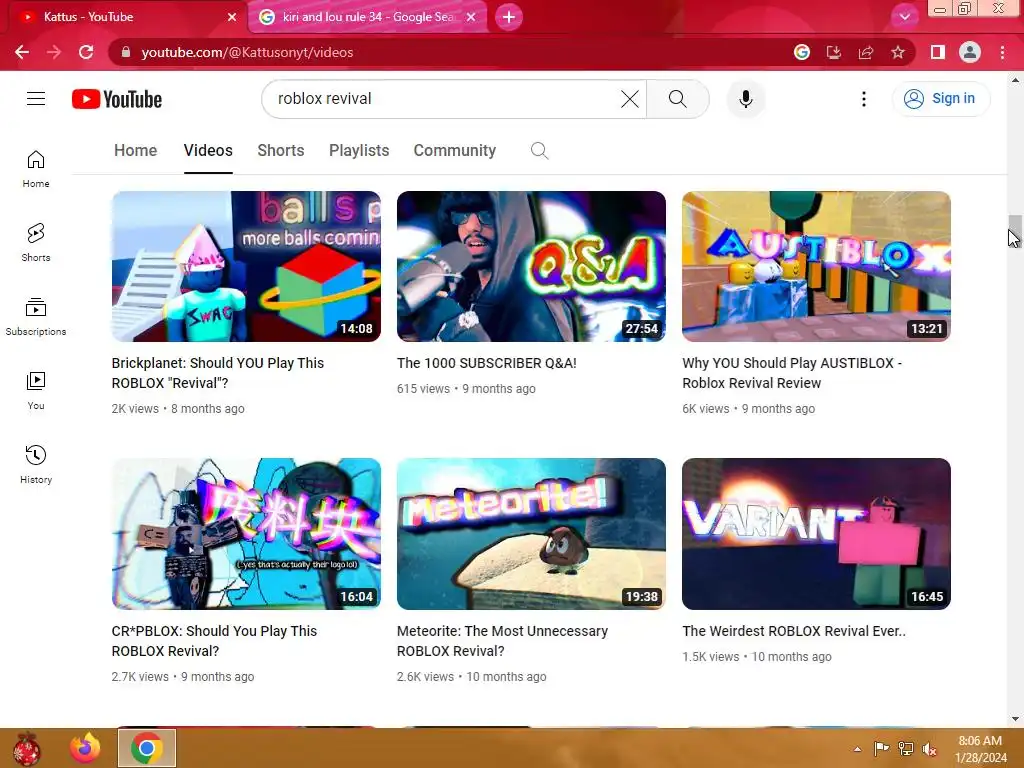The height and width of the screenshot is (768, 1024).
Task: Close the Kattus - YouTube tab
Action: tap(232, 17)
